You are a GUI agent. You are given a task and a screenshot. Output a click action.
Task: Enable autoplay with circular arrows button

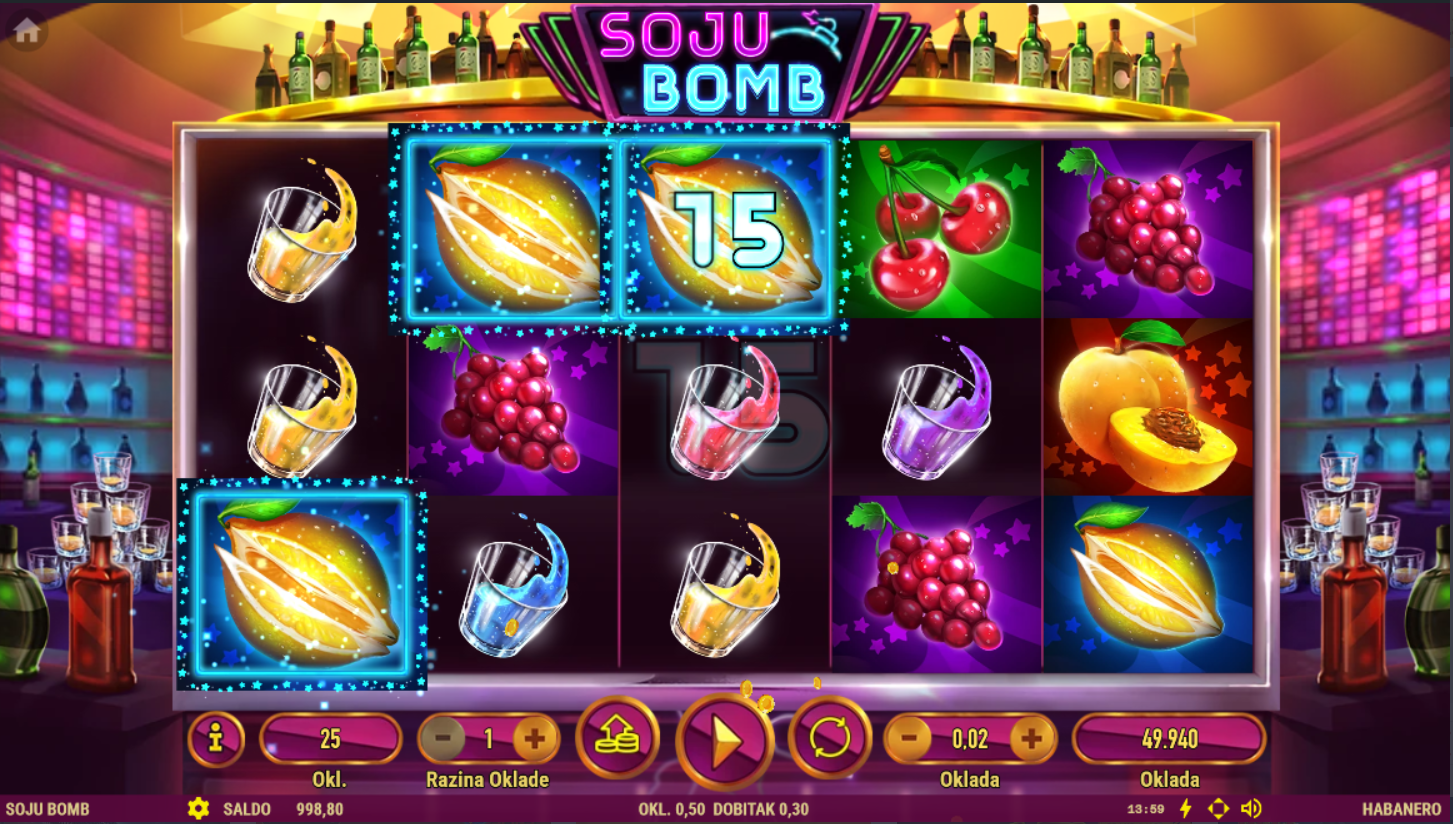pos(830,738)
